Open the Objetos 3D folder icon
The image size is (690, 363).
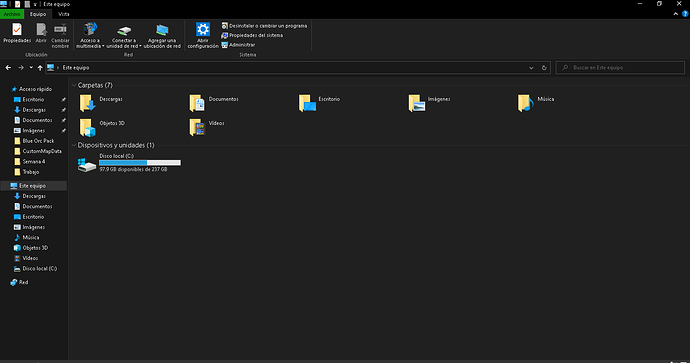[x=87, y=127]
